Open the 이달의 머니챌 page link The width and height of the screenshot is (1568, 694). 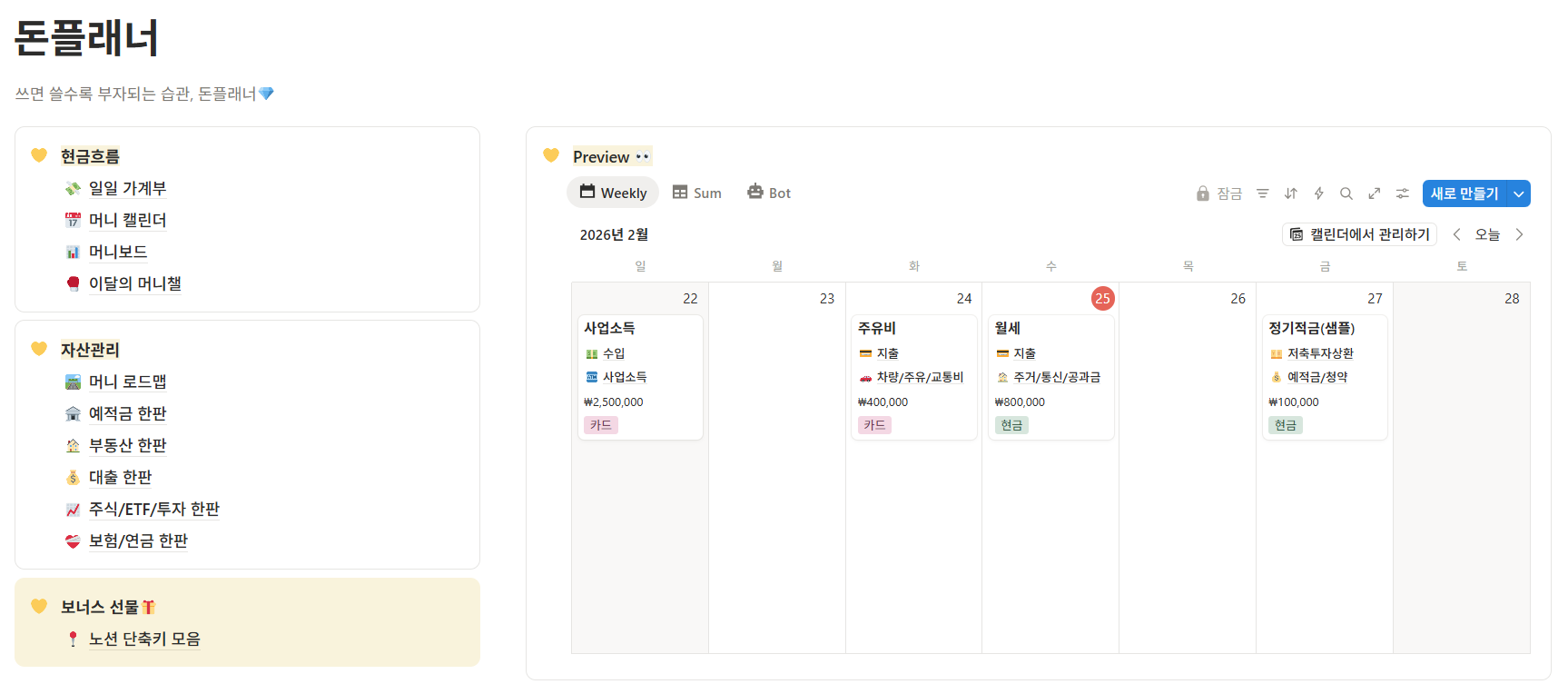(x=135, y=283)
